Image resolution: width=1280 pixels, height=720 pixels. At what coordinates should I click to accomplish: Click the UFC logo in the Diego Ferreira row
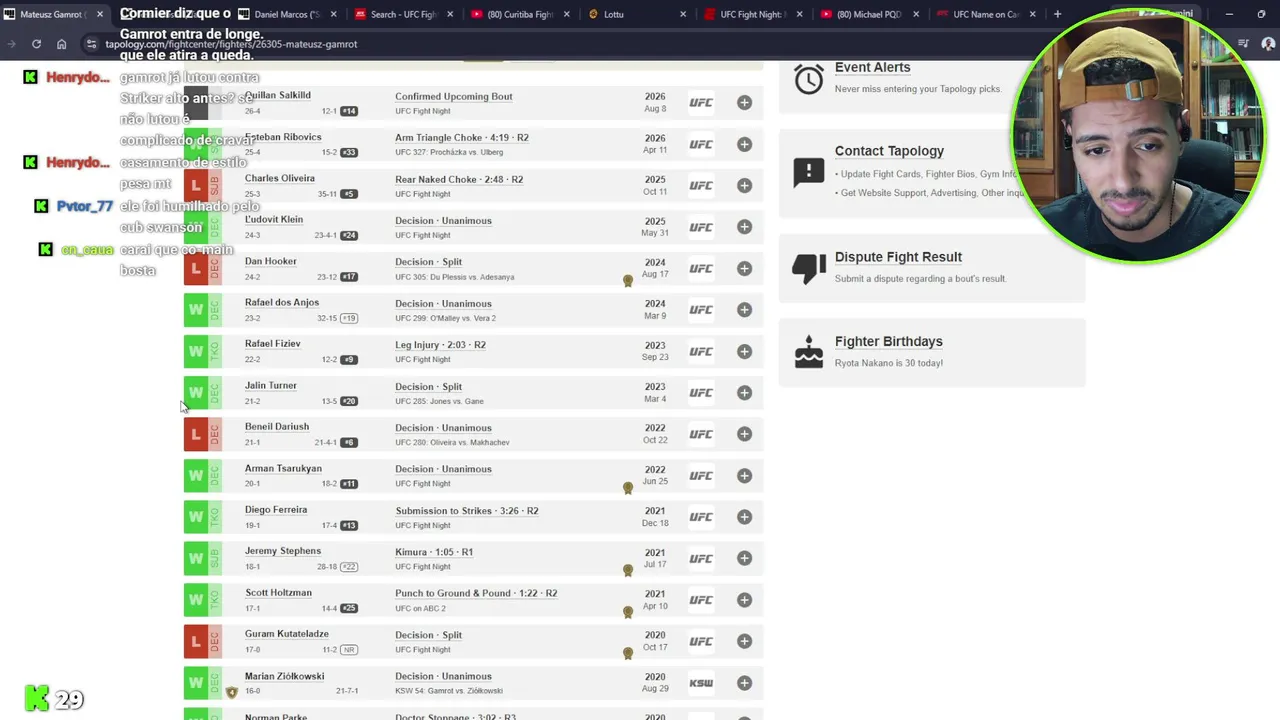click(701, 517)
